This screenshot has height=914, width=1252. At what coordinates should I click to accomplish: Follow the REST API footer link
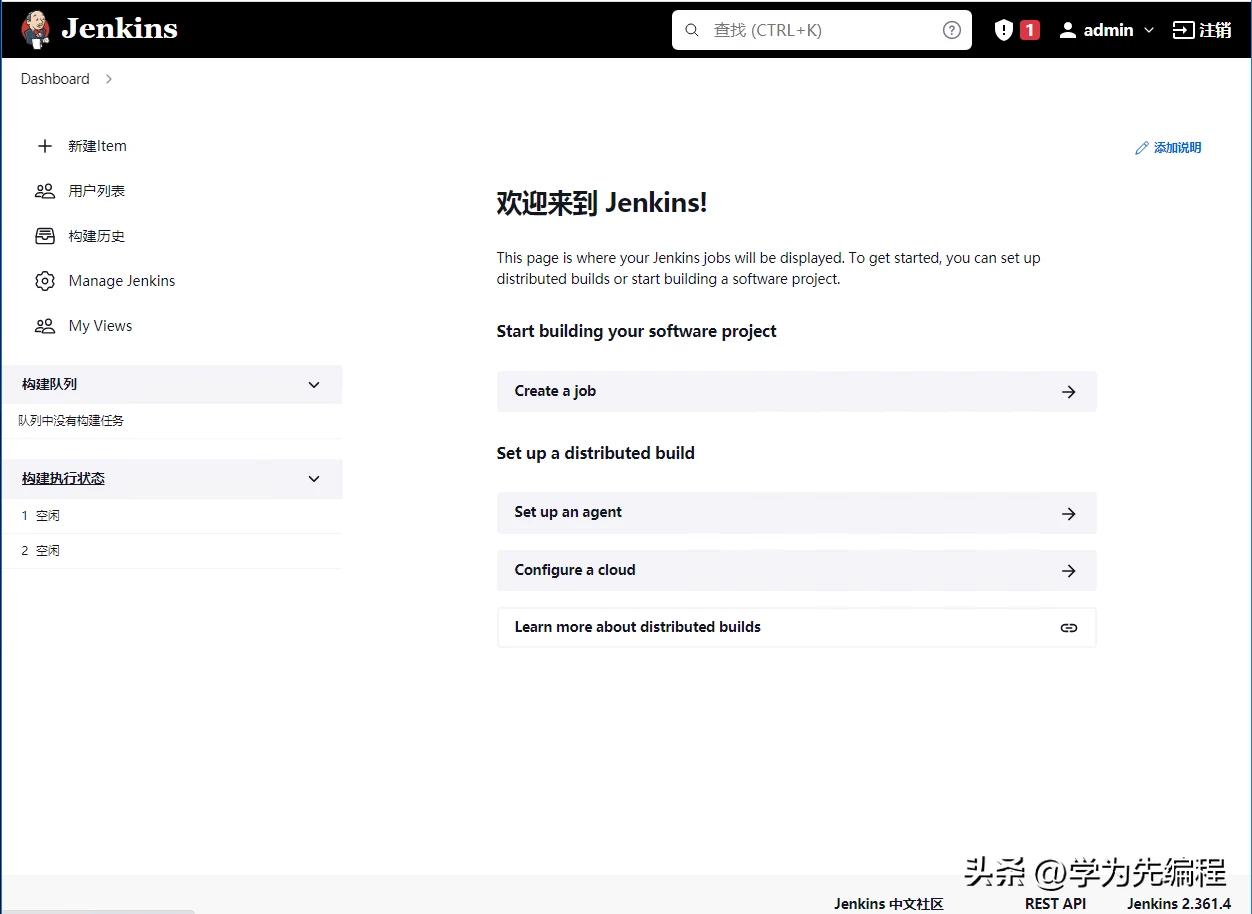(x=1055, y=903)
